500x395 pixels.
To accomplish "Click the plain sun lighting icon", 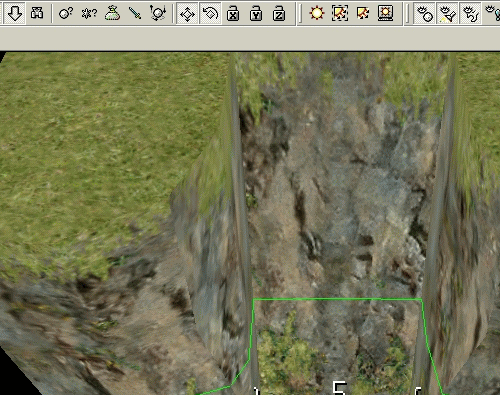I will coord(316,13).
